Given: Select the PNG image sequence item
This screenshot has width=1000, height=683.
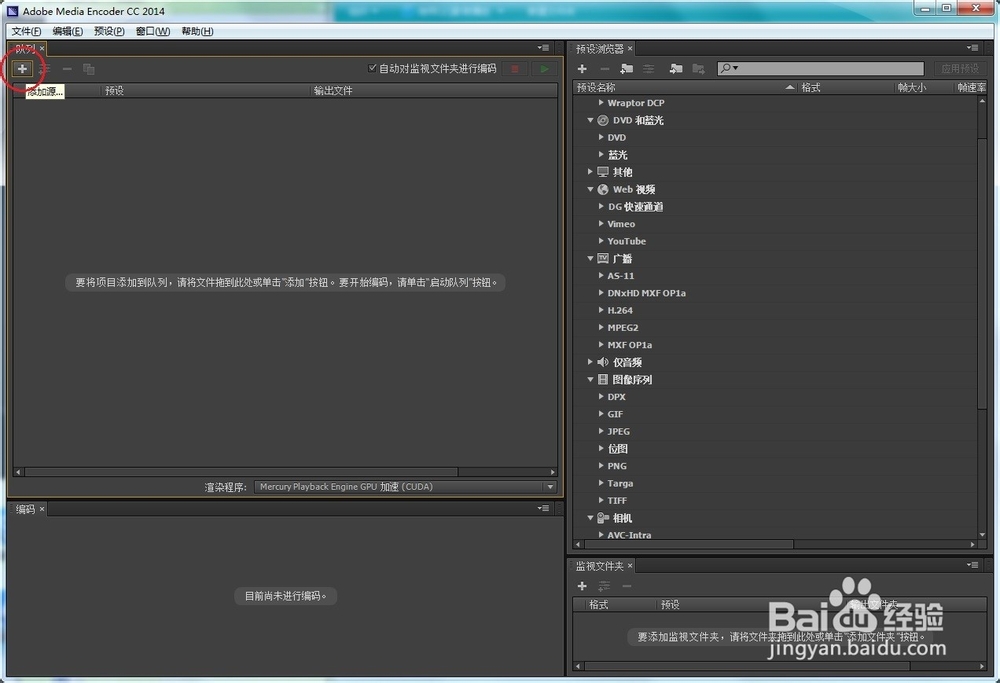Looking at the screenshot, I should point(617,466).
